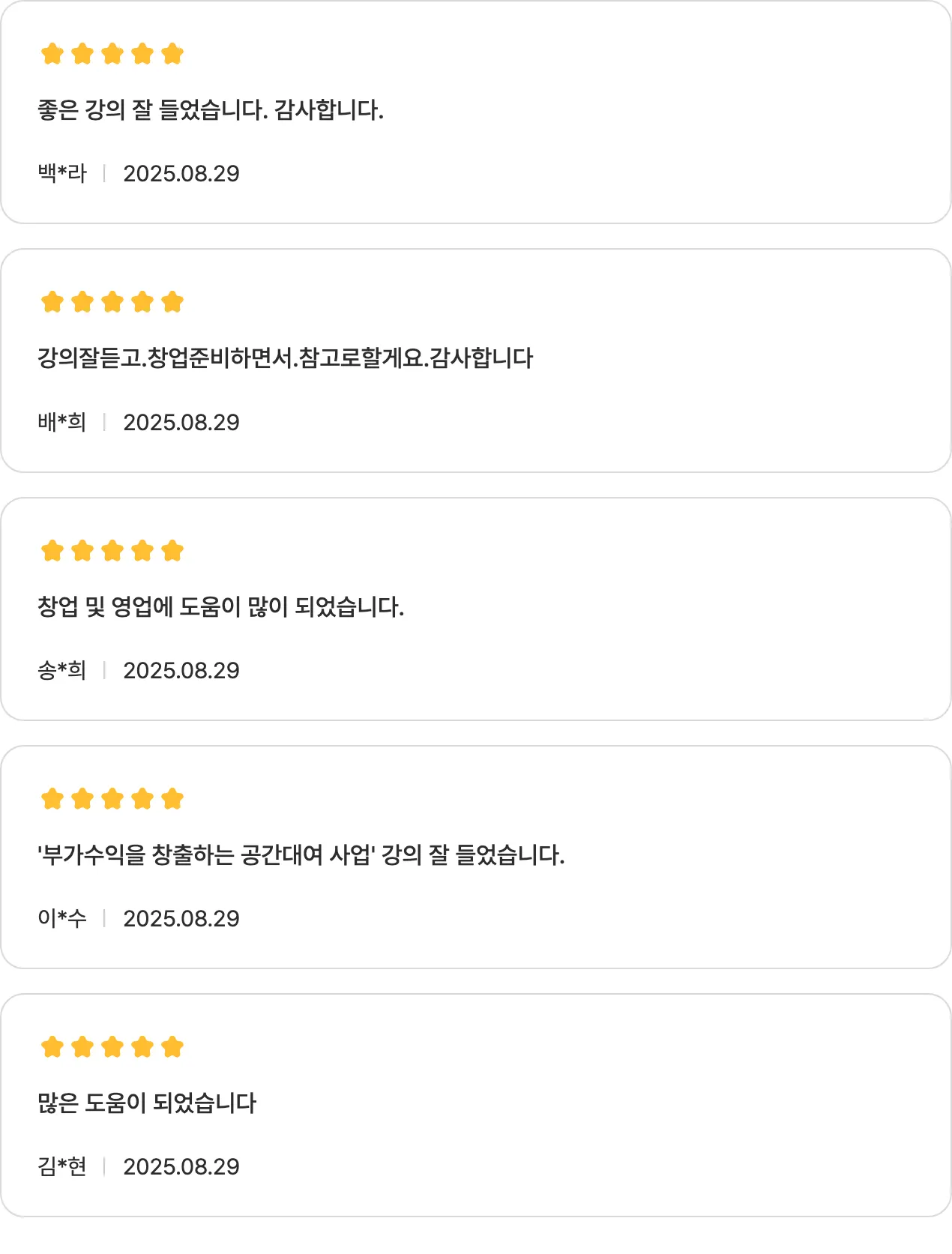The width and height of the screenshot is (952, 1254).
Task: Click the review mentioning '공간대여 사업' 강의
Action: point(301,854)
